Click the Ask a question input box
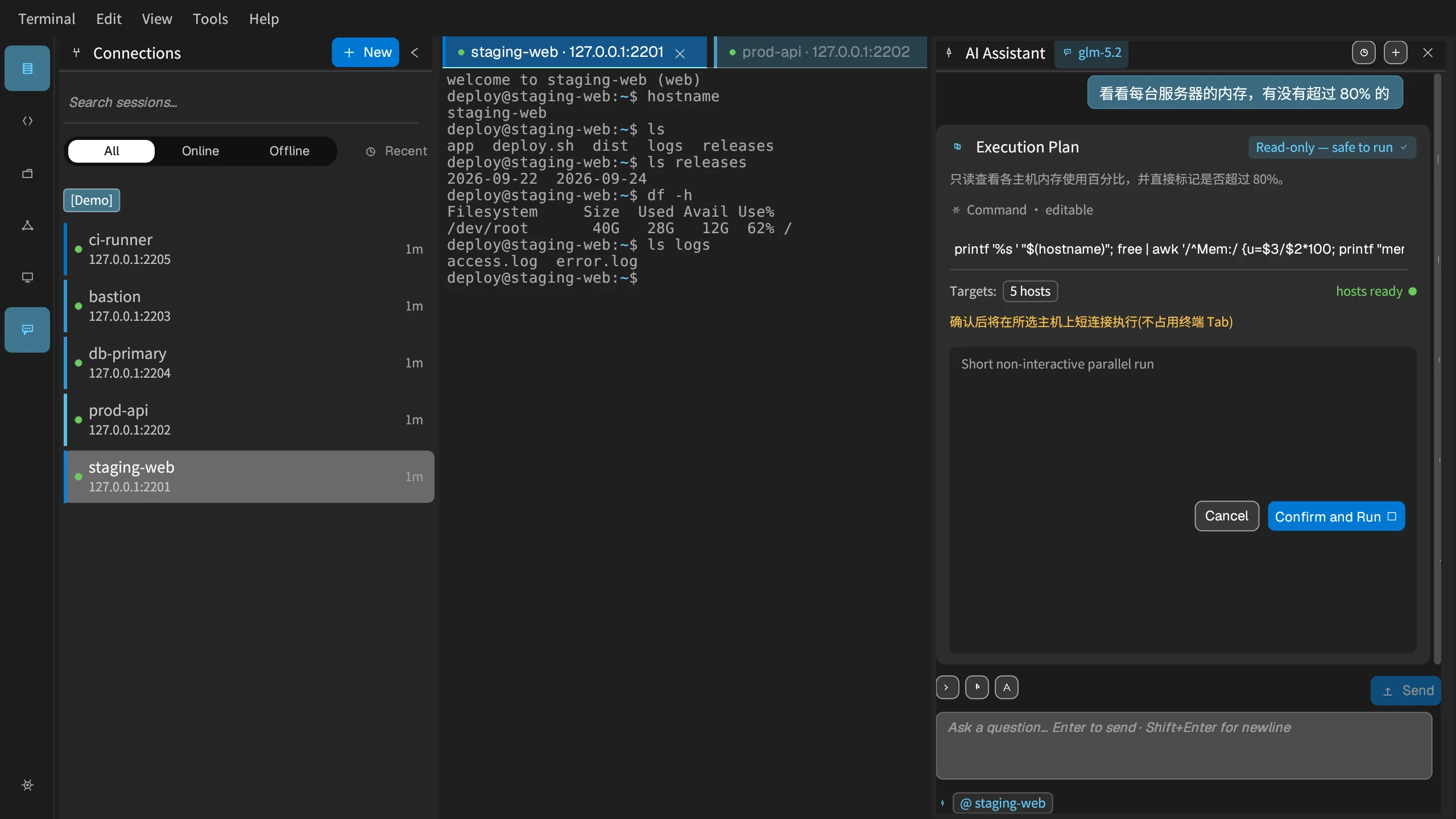This screenshot has width=1456, height=819. pyautogui.click(x=1184, y=746)
